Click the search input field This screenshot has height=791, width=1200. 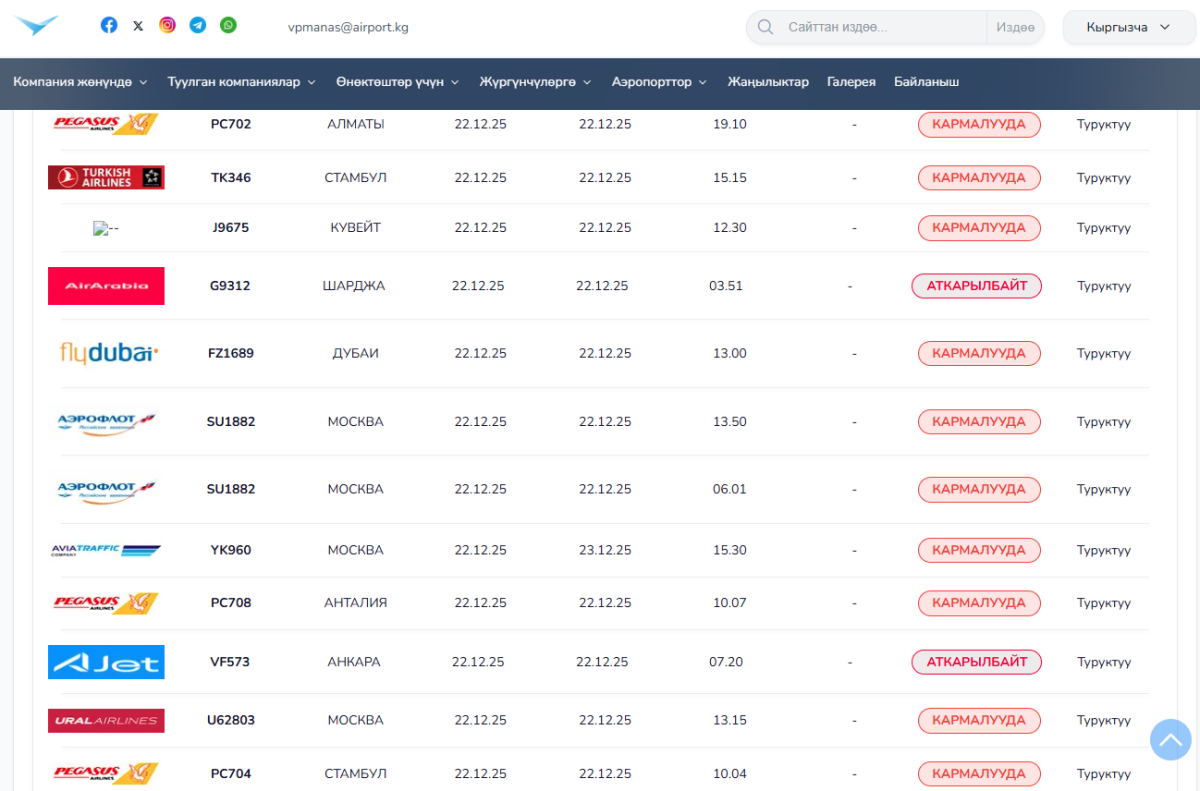(880, 27)
